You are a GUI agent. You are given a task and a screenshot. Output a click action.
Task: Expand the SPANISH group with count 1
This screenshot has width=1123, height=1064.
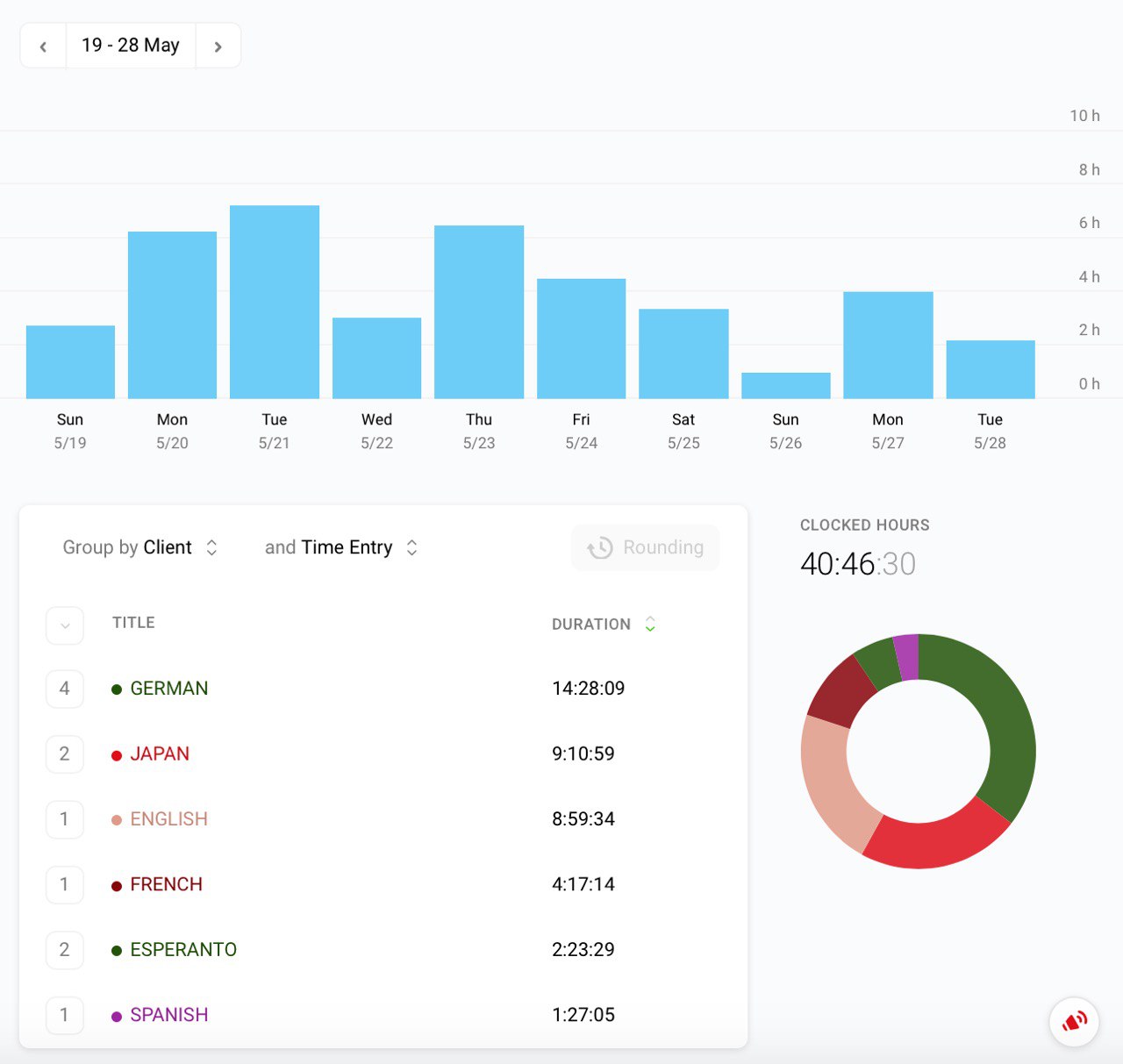tap(65, 1015)
